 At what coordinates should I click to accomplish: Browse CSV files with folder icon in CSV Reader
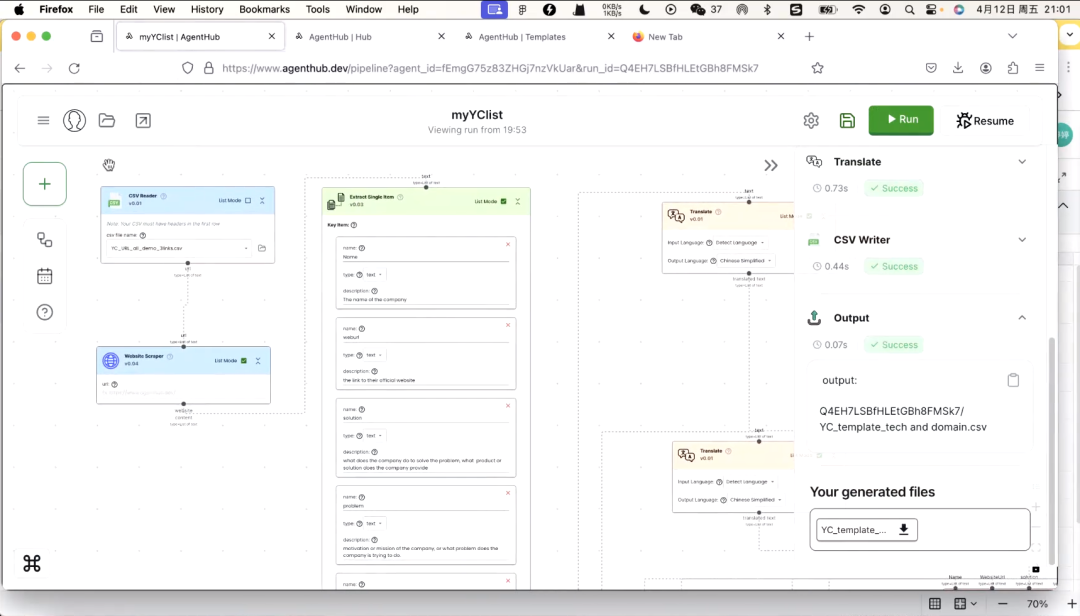[x=262, y=248]
